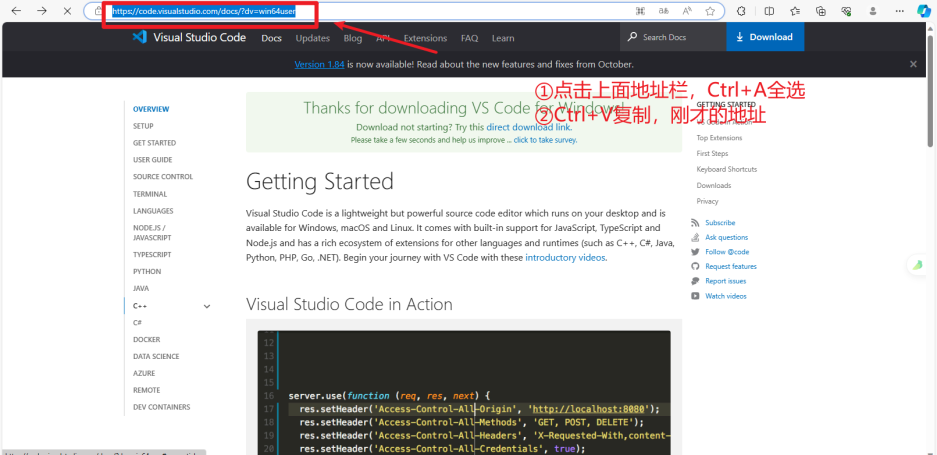The image size is (937, 455).
Task: Add this page to favorites with the star
Action: [x=710, y=11]
